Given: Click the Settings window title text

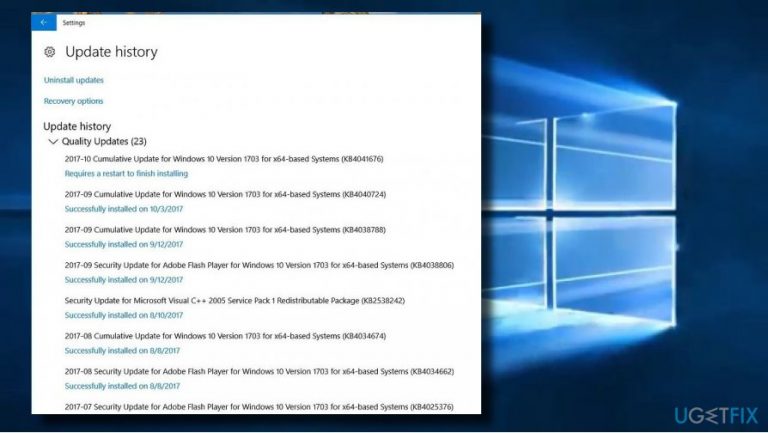Looking at the screenshot, I should (x=74, y=23).
